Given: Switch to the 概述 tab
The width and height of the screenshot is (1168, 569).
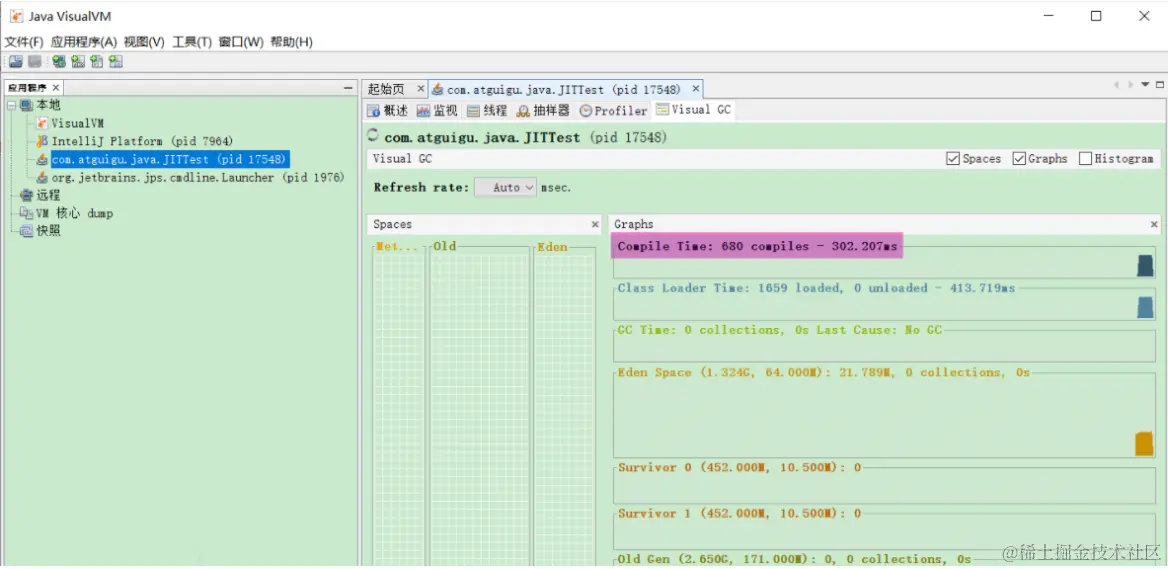Looking at the screenshot, I should (387, 111).
